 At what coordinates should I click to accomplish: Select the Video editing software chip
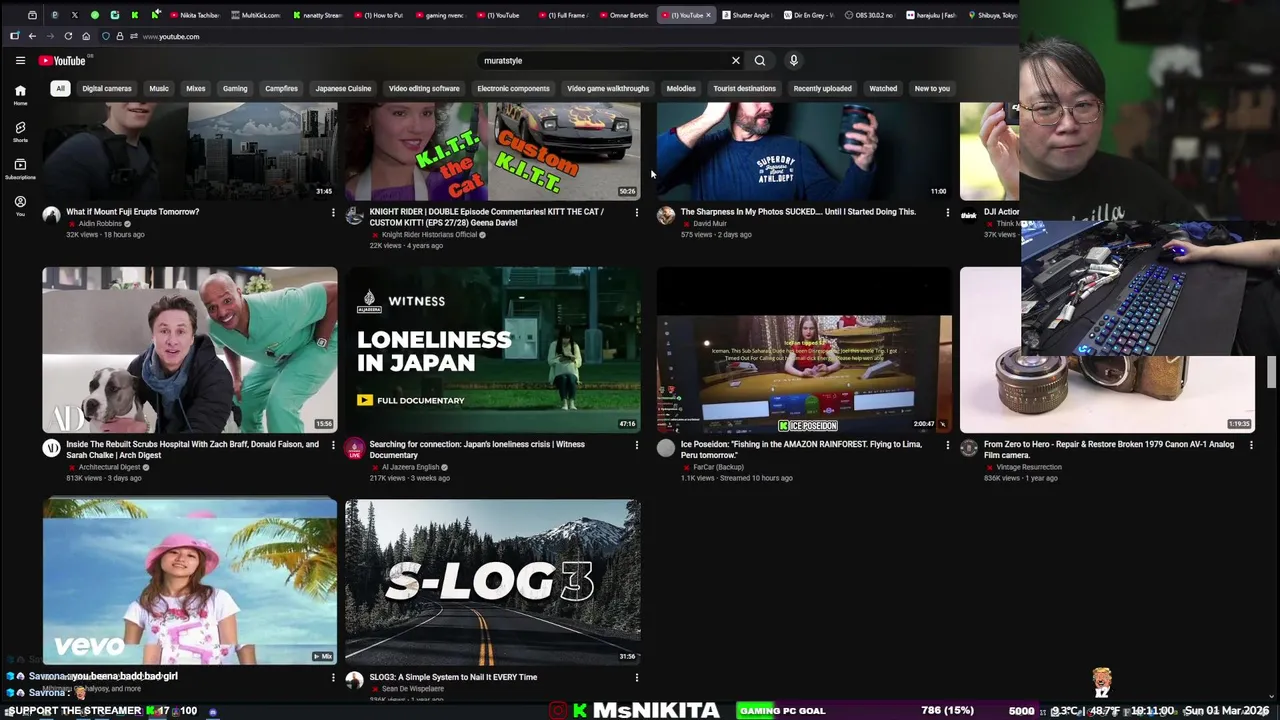coord(424,88)
